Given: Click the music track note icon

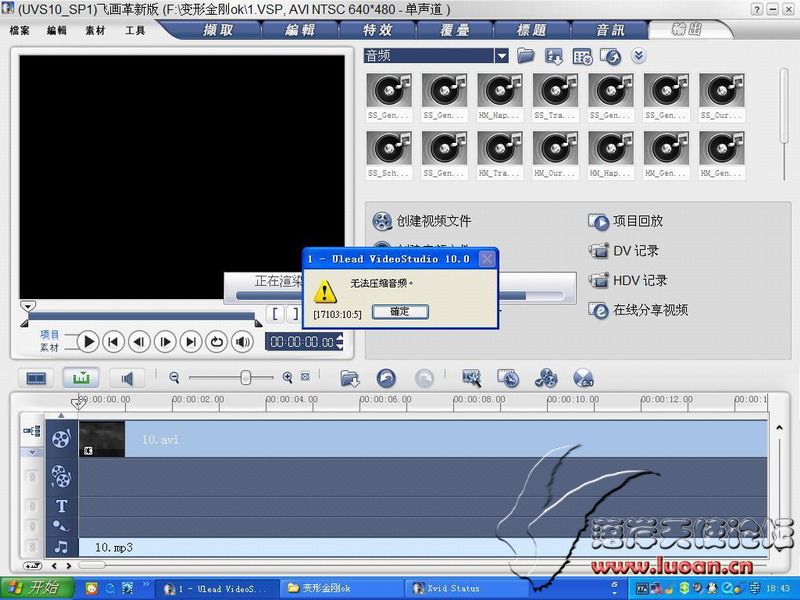Looking at the screenshot, I should [61, 547].
